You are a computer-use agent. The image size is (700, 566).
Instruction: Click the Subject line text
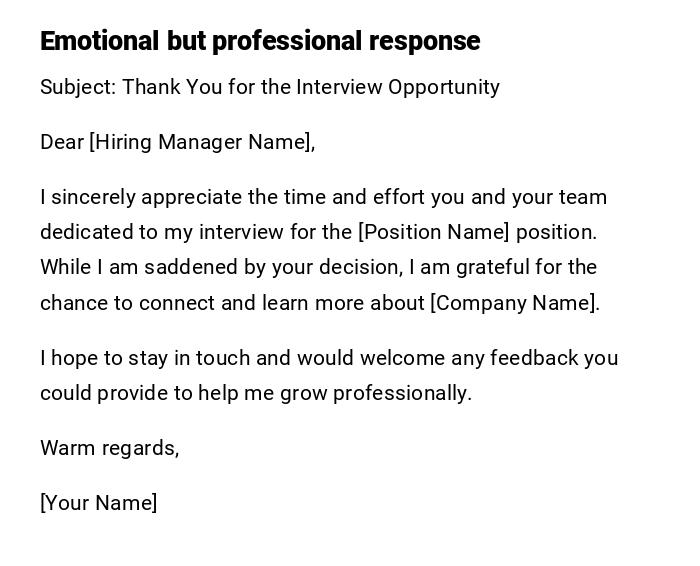pyautogui.click(x=269, y=87)
